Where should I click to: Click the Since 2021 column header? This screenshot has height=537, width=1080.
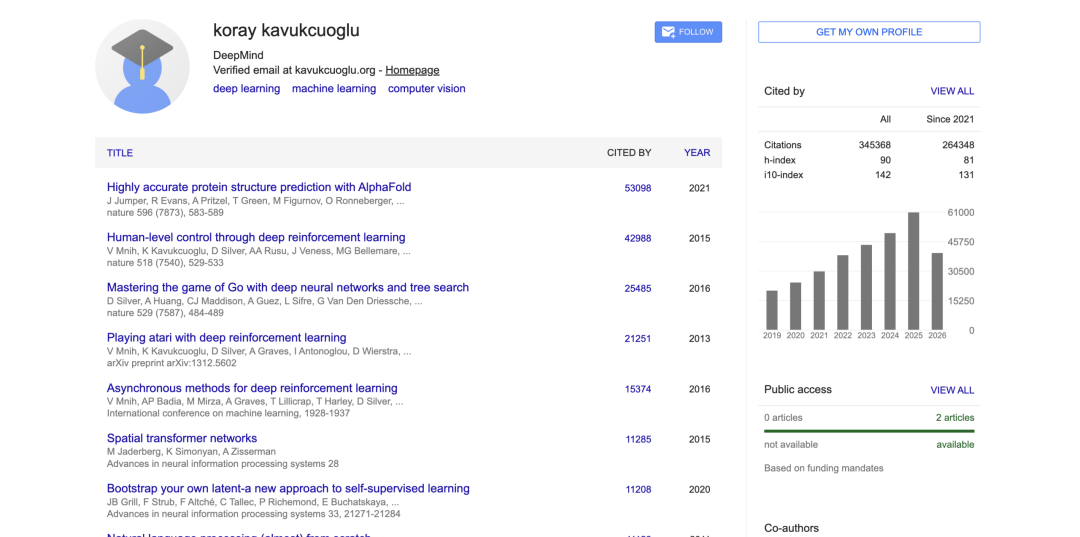pos(951,119)
